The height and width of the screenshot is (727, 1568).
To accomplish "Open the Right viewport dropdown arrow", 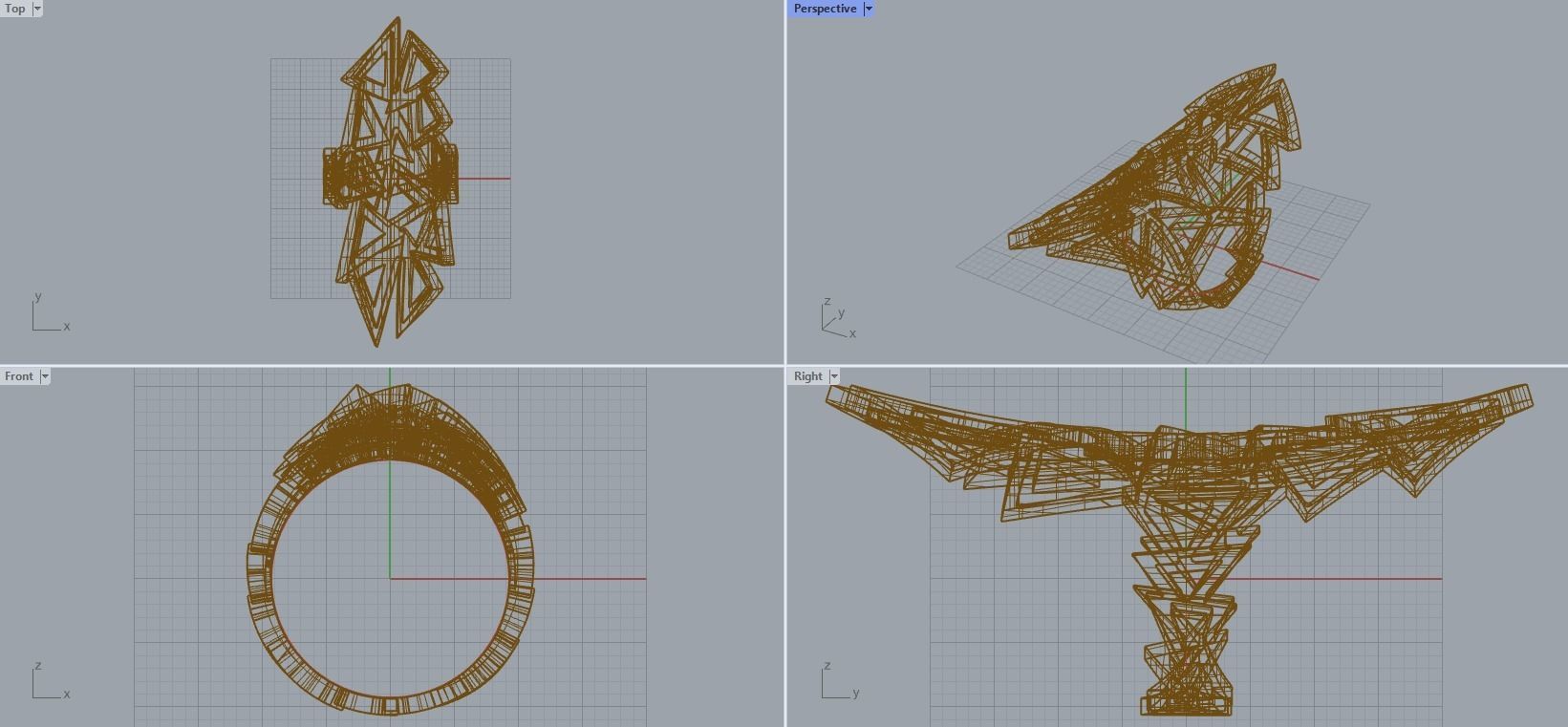I will point(834,376).
